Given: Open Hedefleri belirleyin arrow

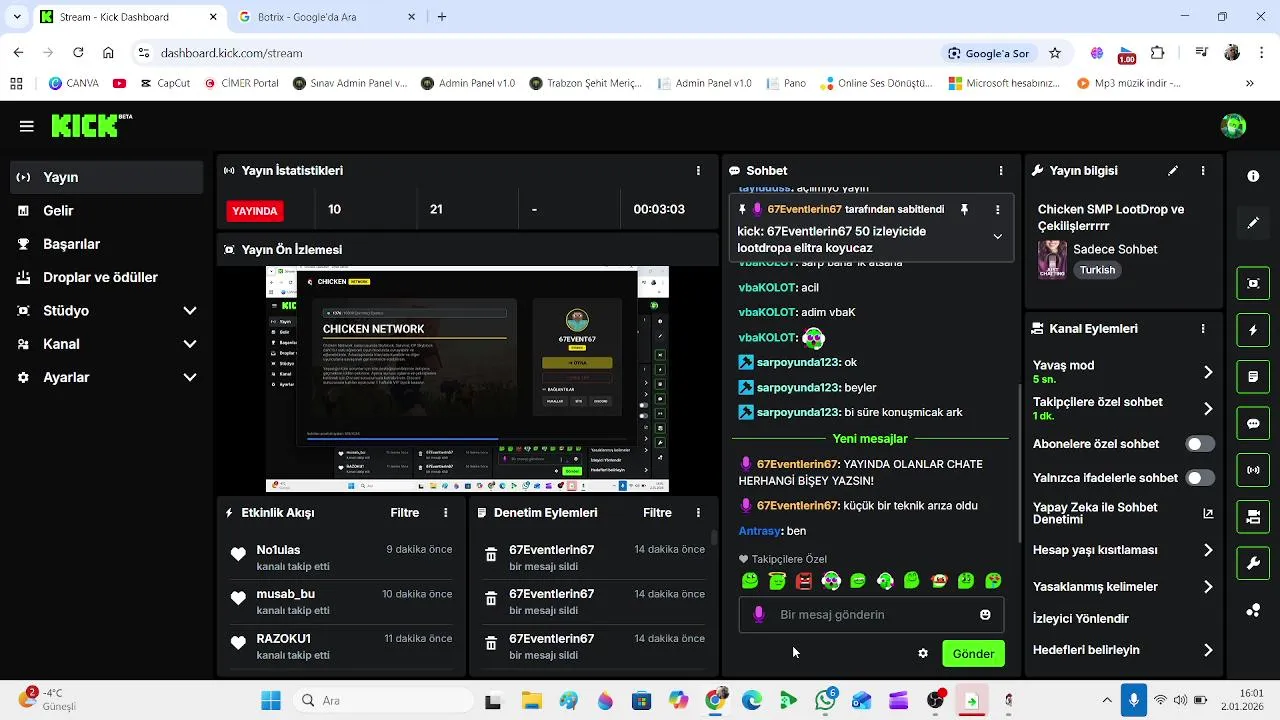Looking at the screenshot, I should [1208, 650].
